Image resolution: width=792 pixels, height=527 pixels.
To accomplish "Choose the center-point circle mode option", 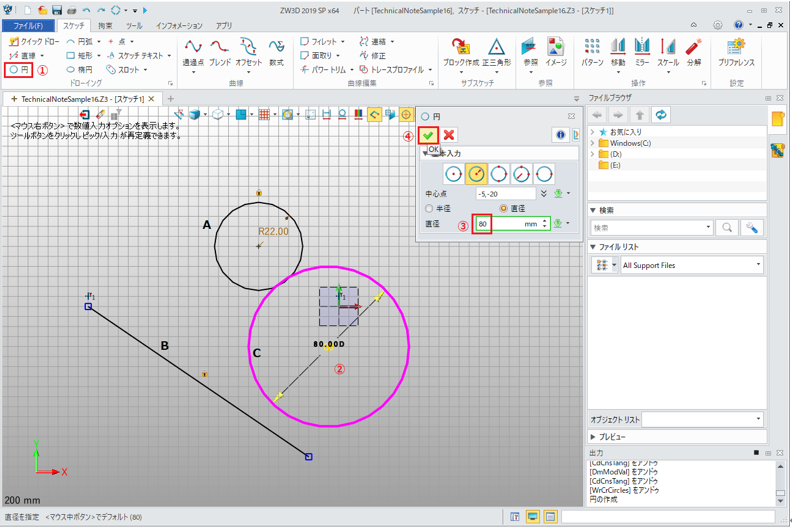I will [454, 174].
